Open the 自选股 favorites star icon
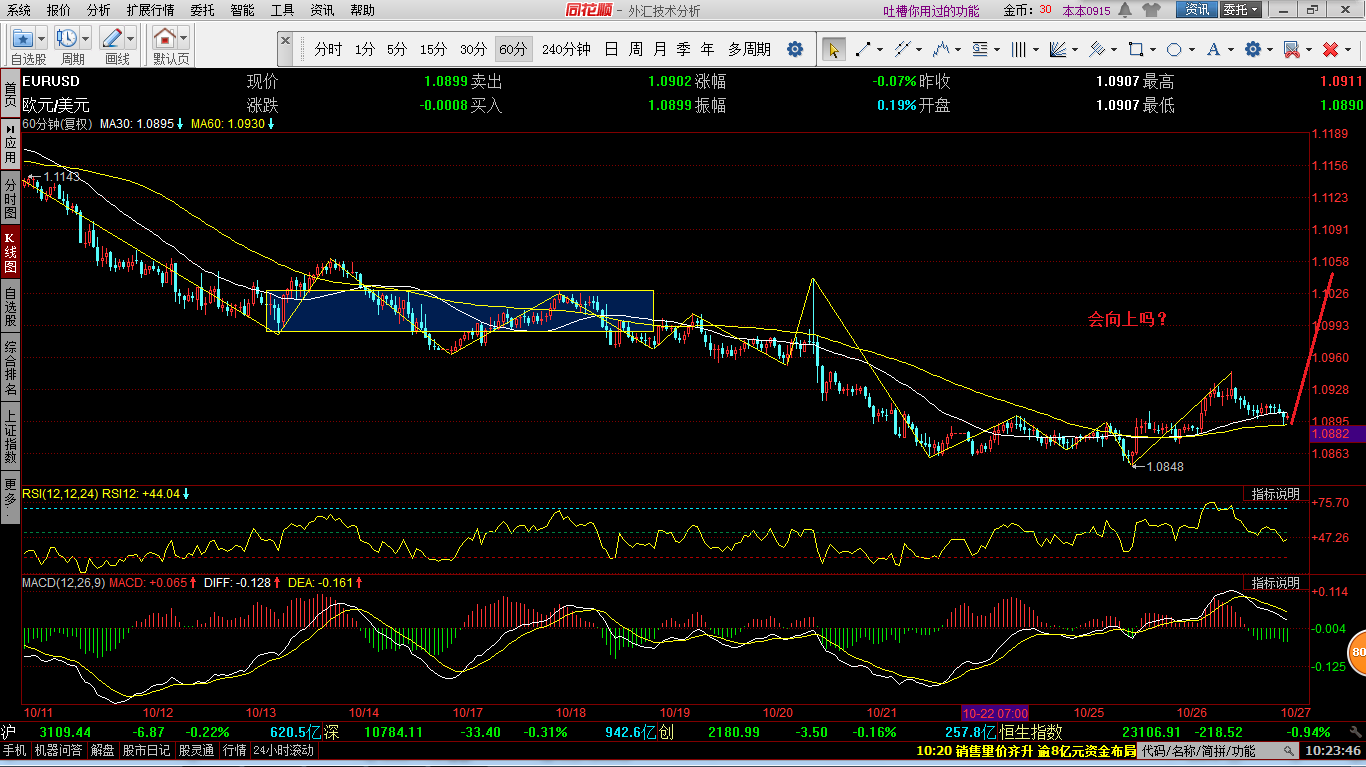Screen dimensions: 1366x767 22,39
